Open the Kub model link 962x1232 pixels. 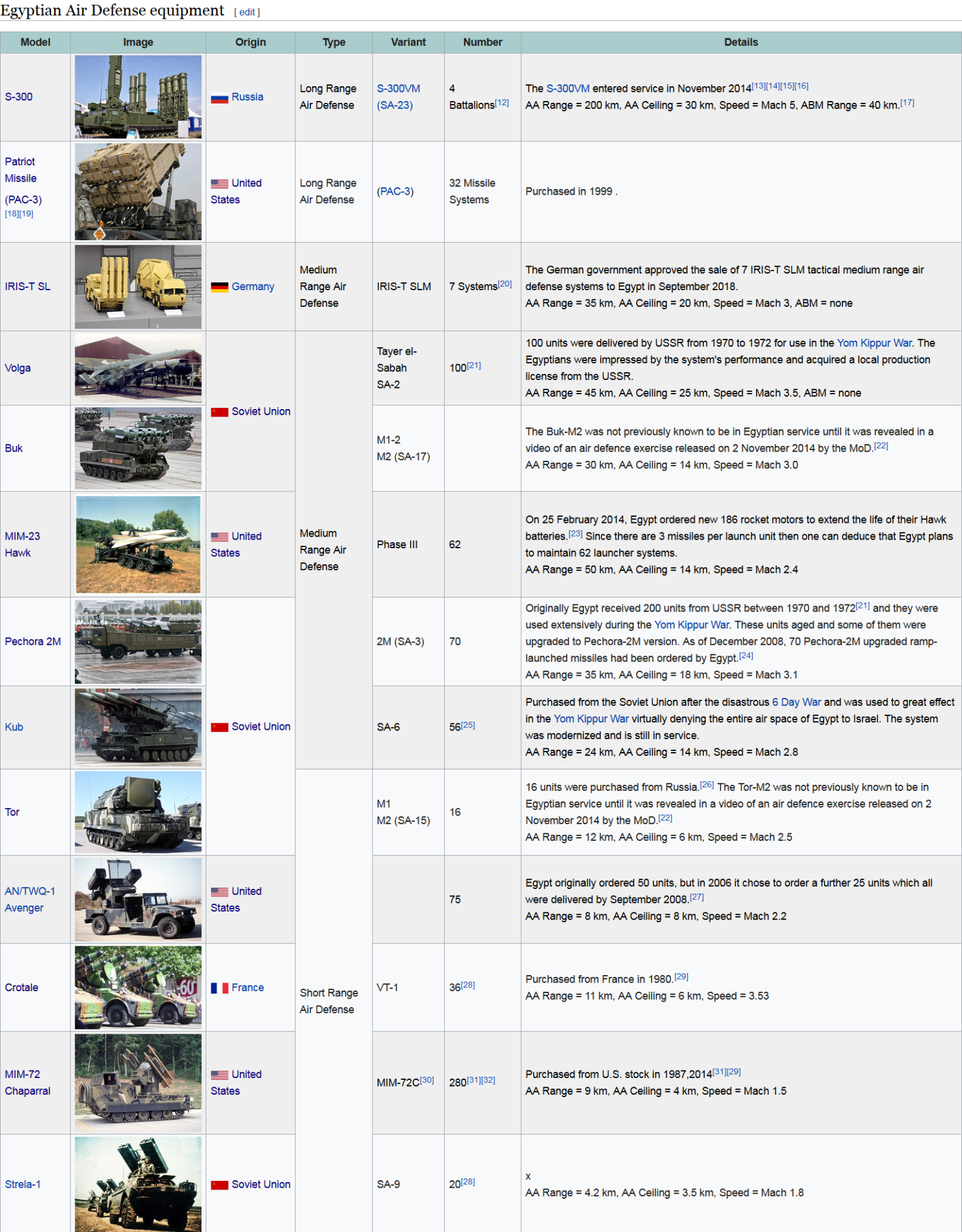point(14,727)
